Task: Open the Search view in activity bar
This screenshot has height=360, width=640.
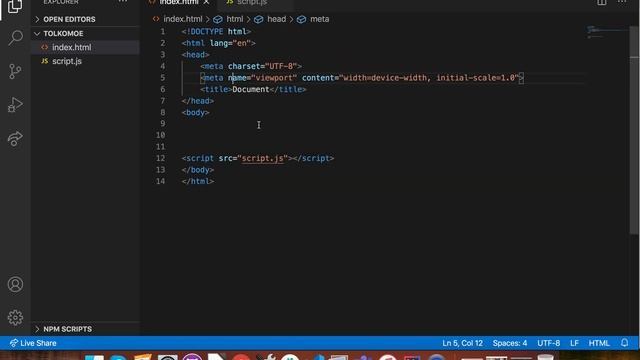Action: pyautogui.click(x=15, y=38)
